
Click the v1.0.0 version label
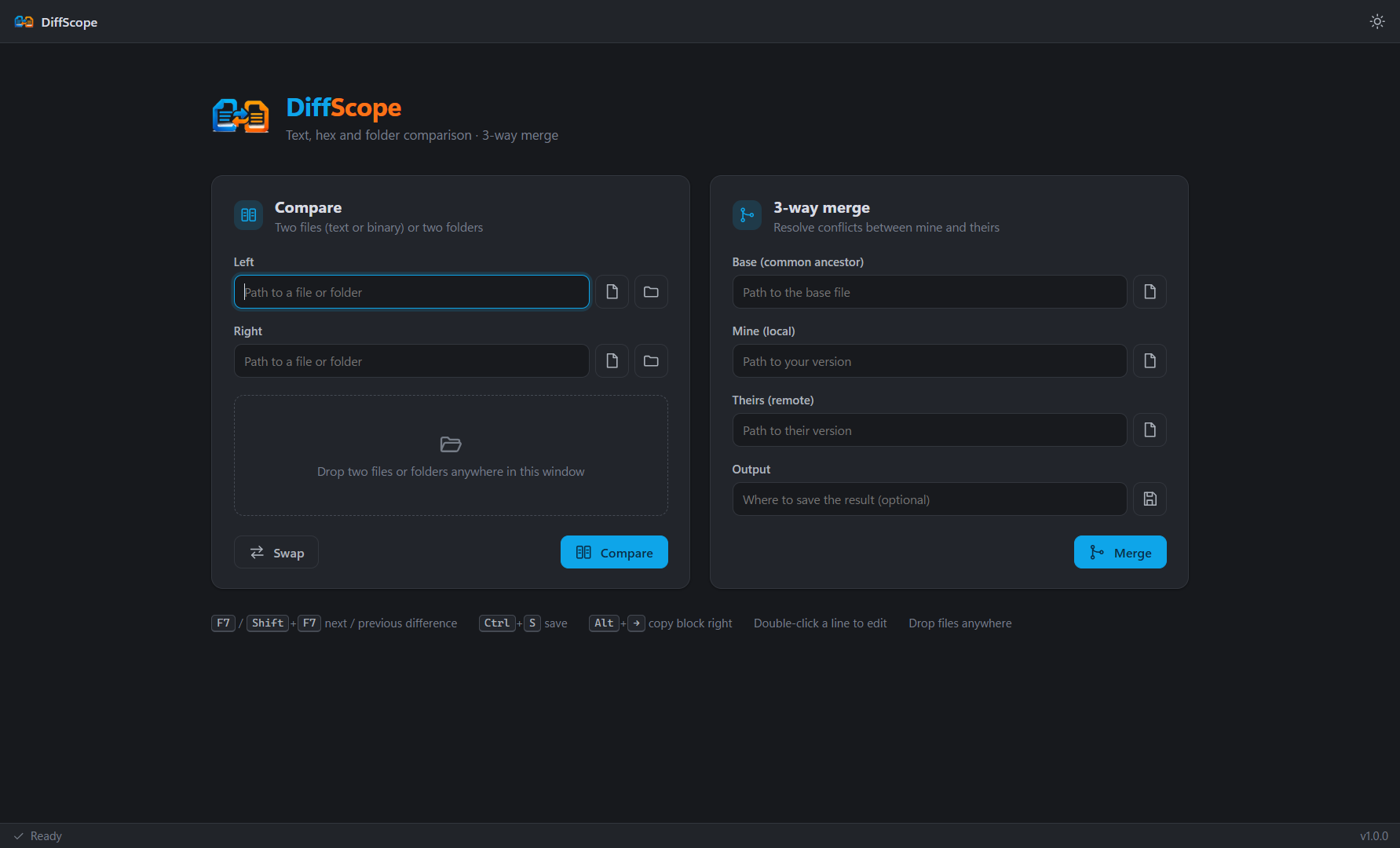[1374, 836]
